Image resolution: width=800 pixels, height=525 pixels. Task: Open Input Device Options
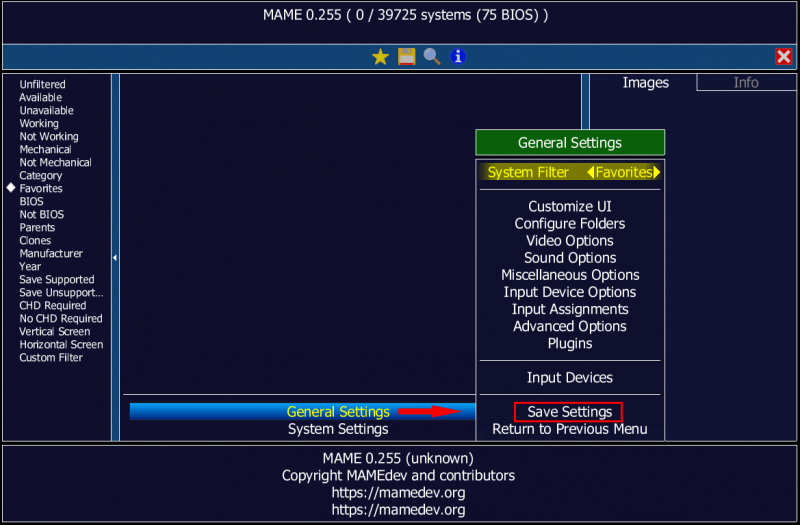coord(570,292)
